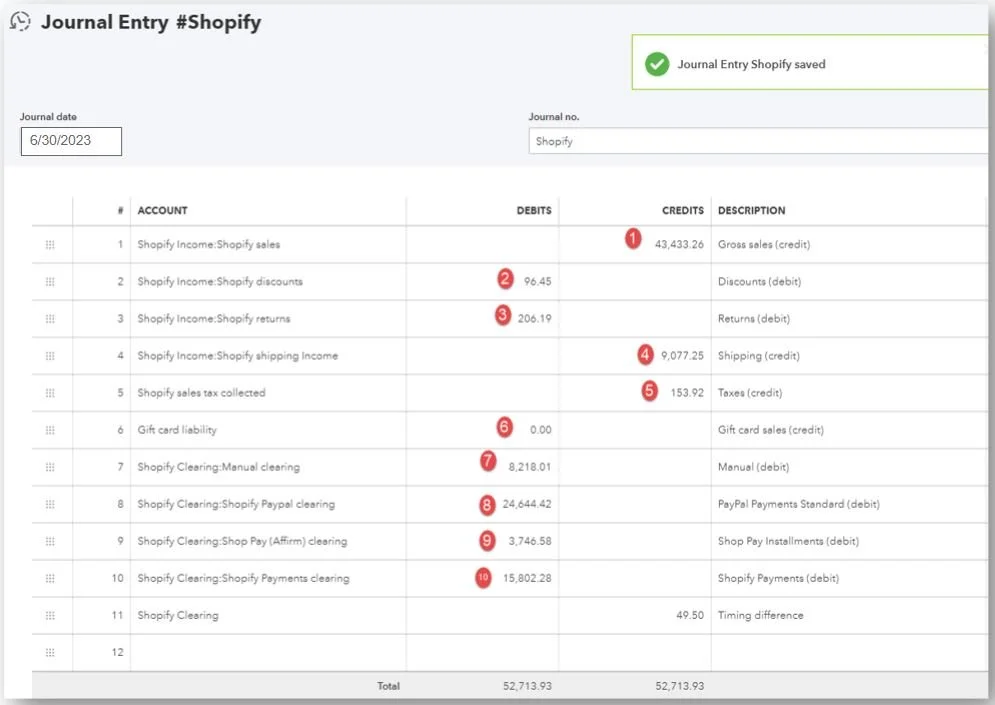995x705 pixels.
Task: Click the Shipping (credit) description
Action: (x=758, y=355)
